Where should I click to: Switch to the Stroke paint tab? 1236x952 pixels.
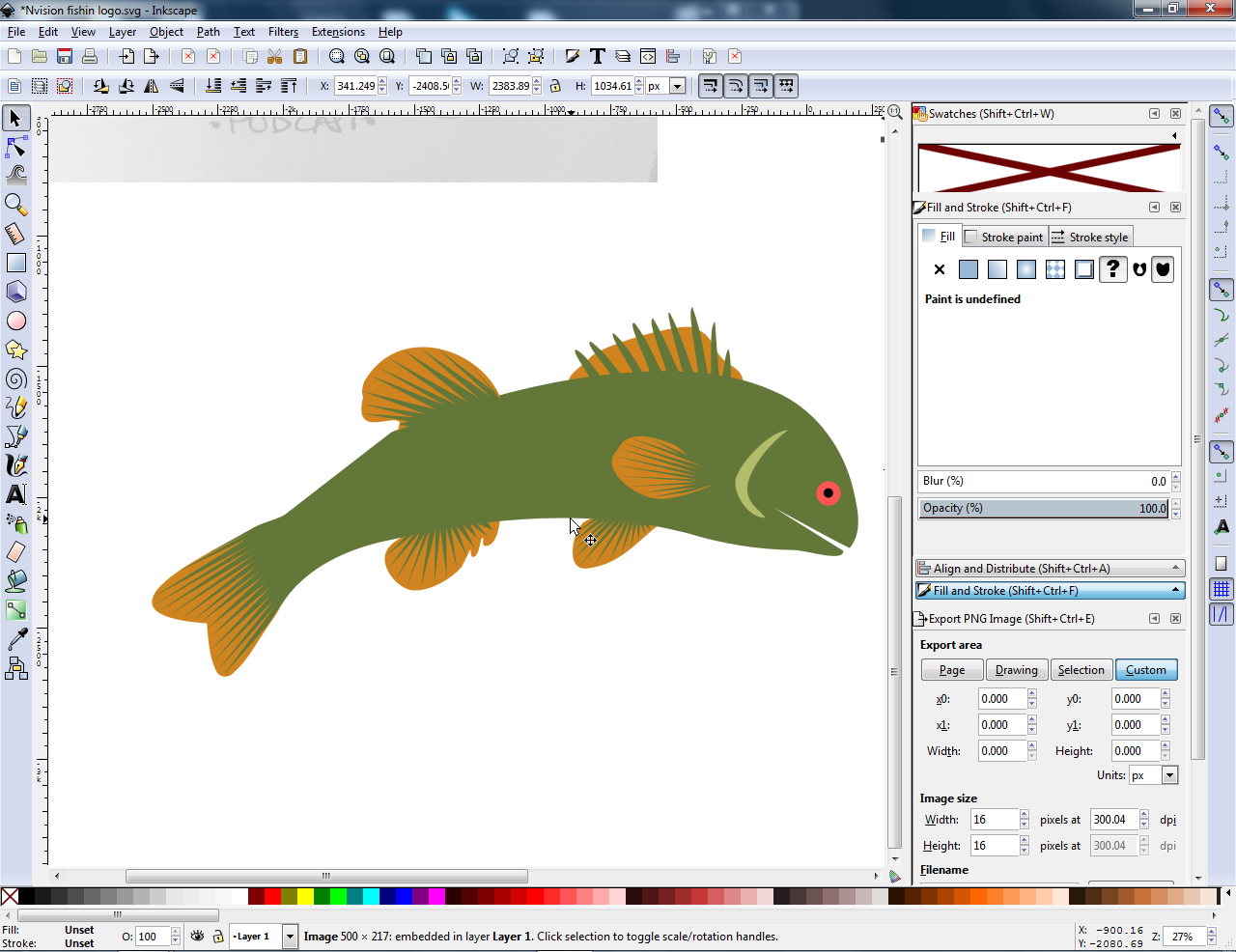point(1005,237)
